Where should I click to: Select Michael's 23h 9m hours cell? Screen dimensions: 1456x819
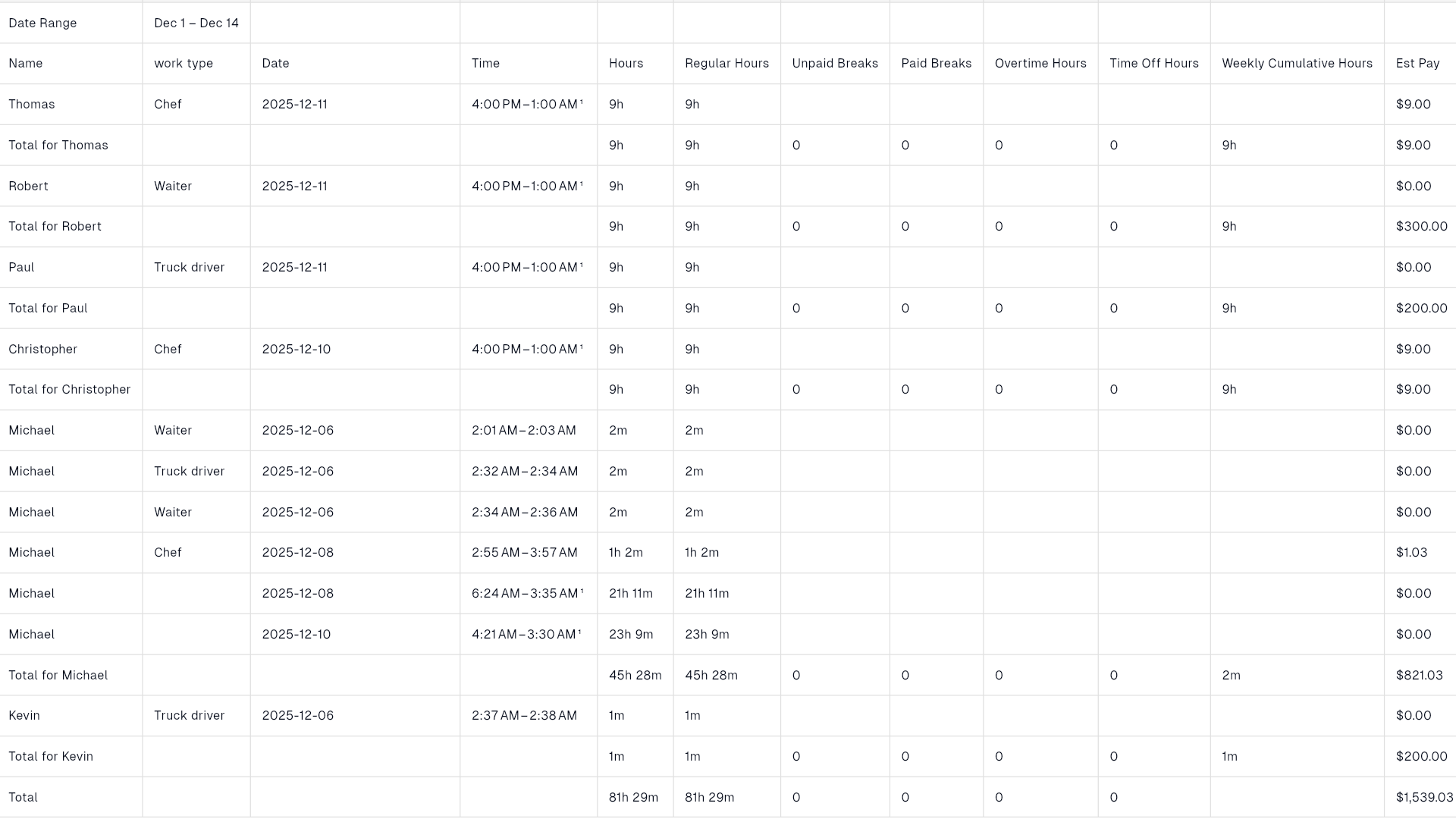pos(631,634)
